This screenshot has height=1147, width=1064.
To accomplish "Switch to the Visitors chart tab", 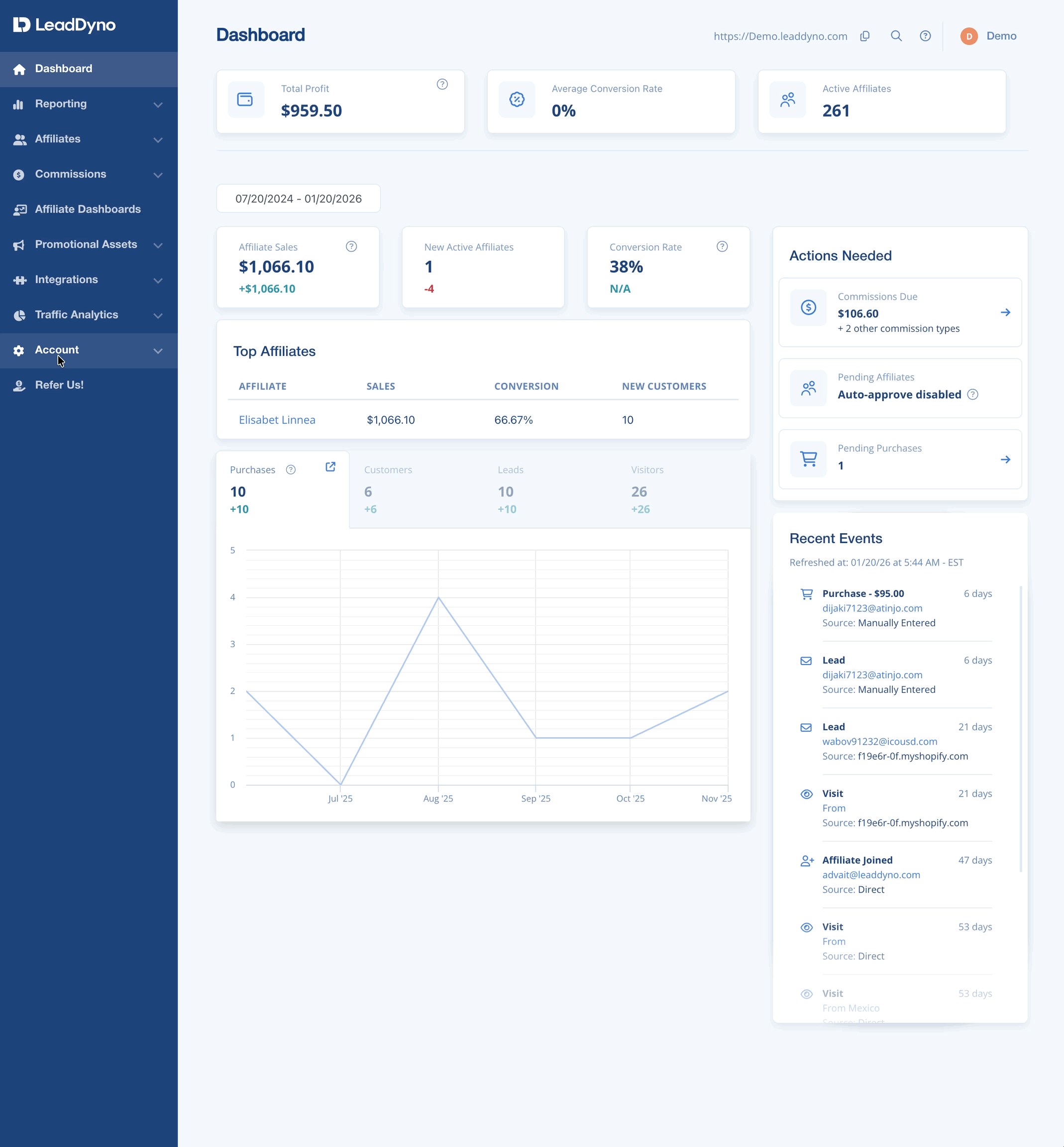I will point(683,489).
